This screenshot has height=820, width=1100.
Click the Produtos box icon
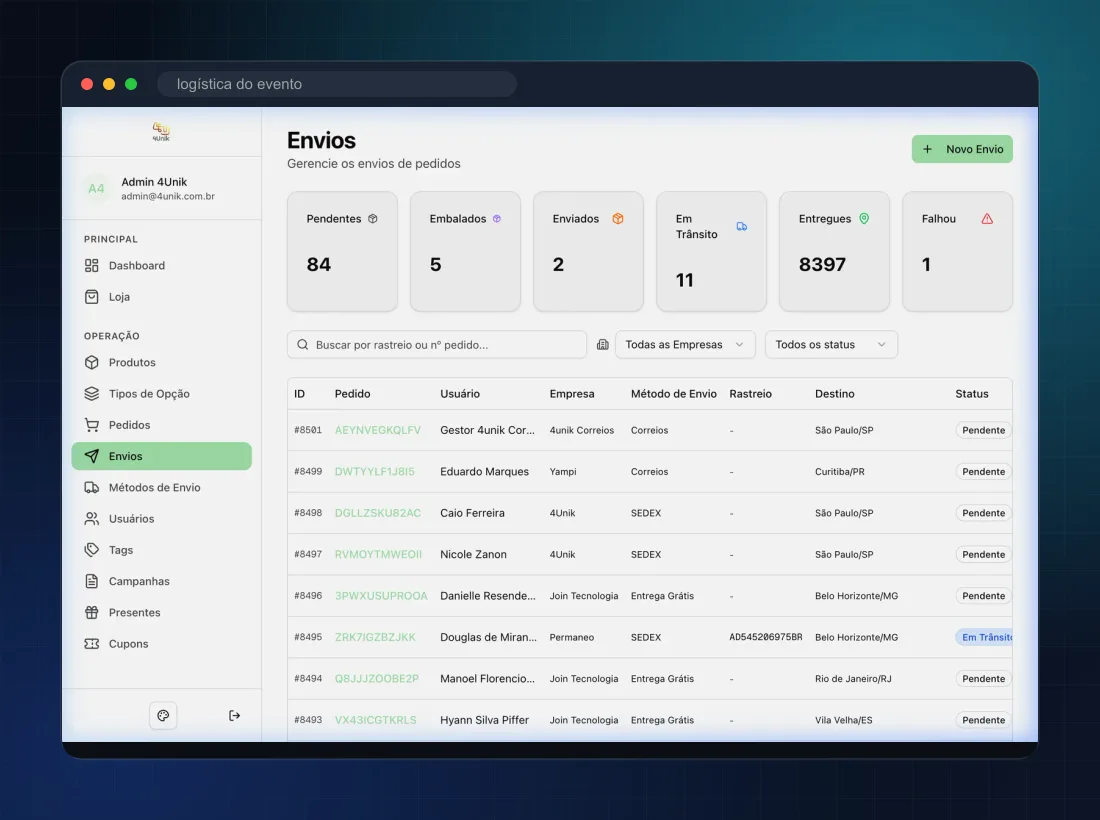pyautogui.click(x=92, y=363)
